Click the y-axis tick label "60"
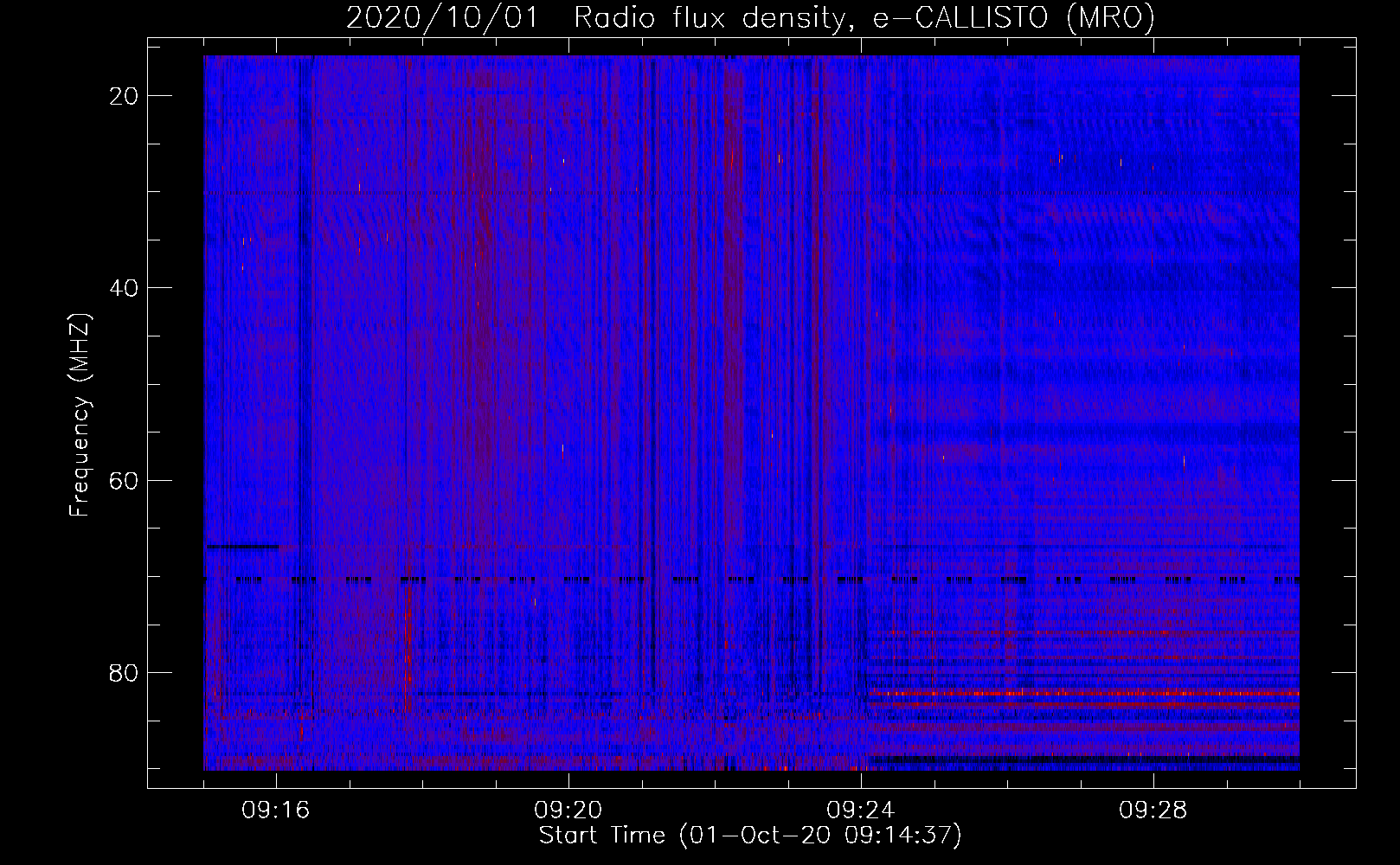Image resolution: width=1400 pixels, height=865 pixels. (125, 480)
